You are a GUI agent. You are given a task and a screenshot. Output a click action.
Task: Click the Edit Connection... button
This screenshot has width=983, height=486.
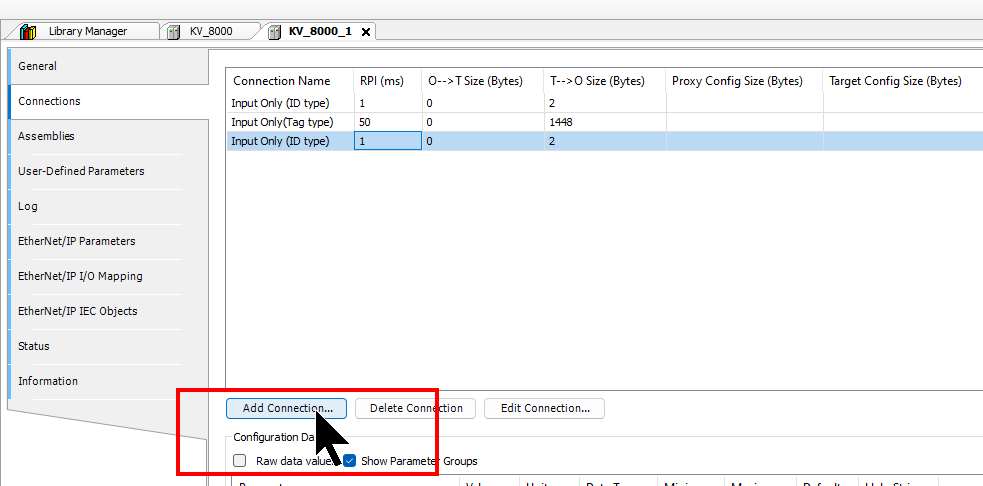544,408
